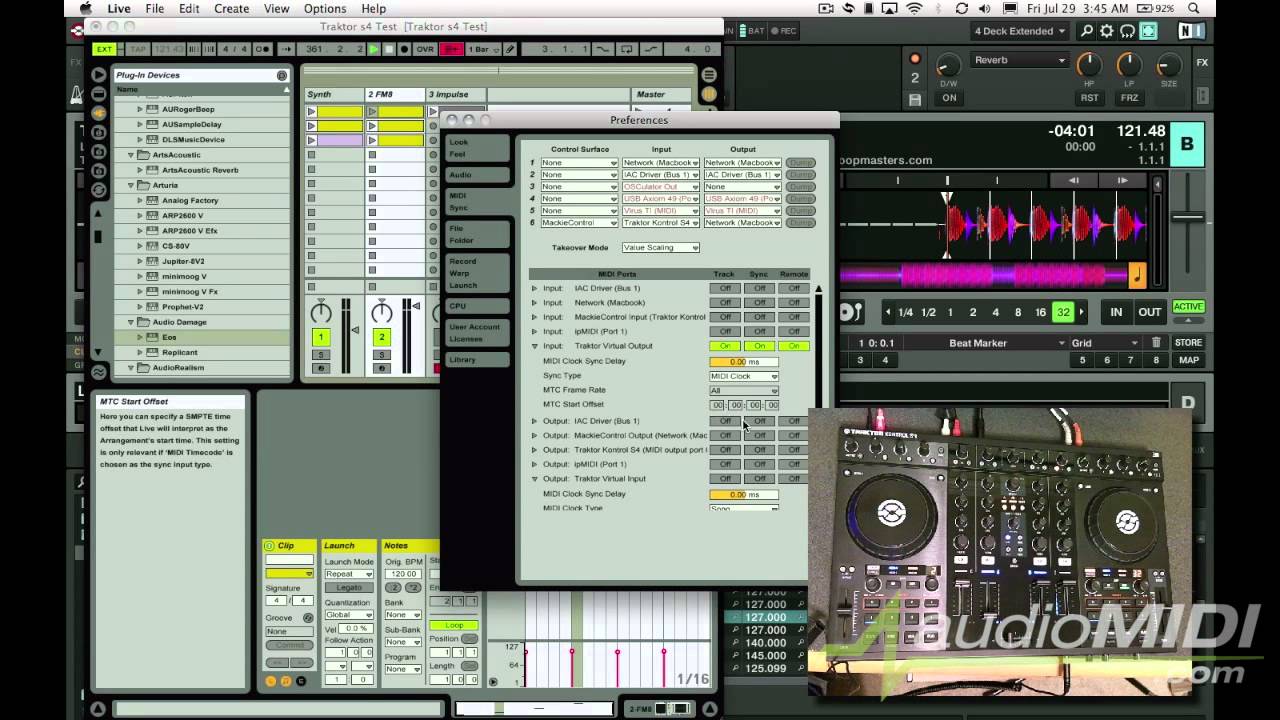Viewport: 1280px width, 720px height.
Task: Open Takeover Mode Value Scaling dropdown
Action: [x=661, y=247]
